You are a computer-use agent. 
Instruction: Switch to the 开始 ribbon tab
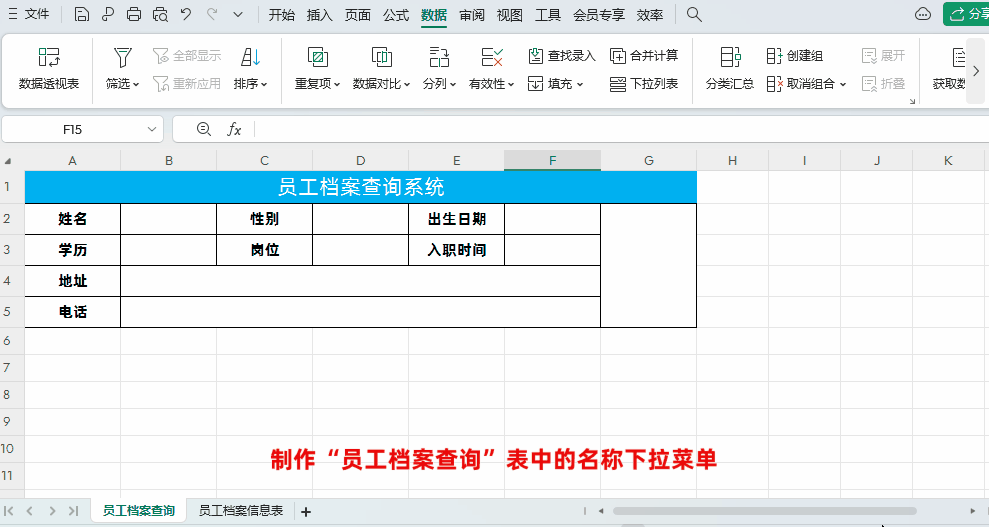281,14
